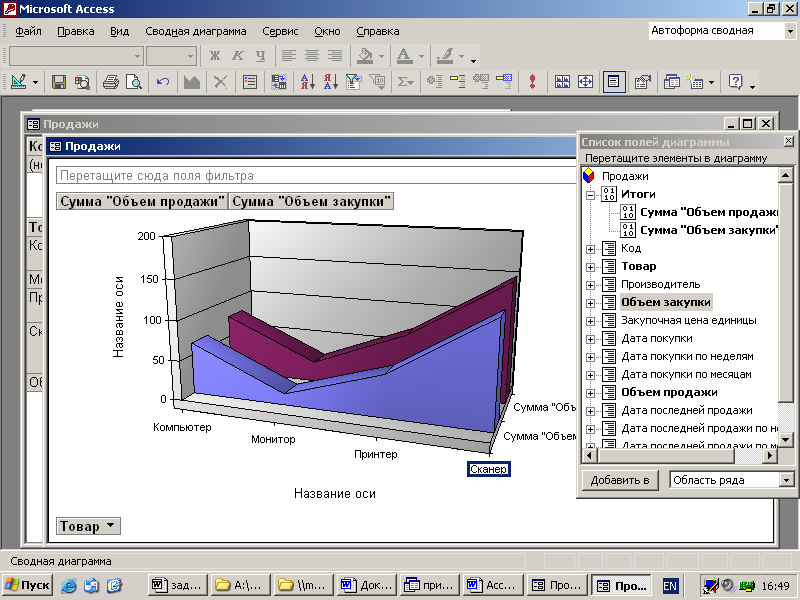Click the Font Color A swatch
The image size is (800, 600).
pos(405,56)
